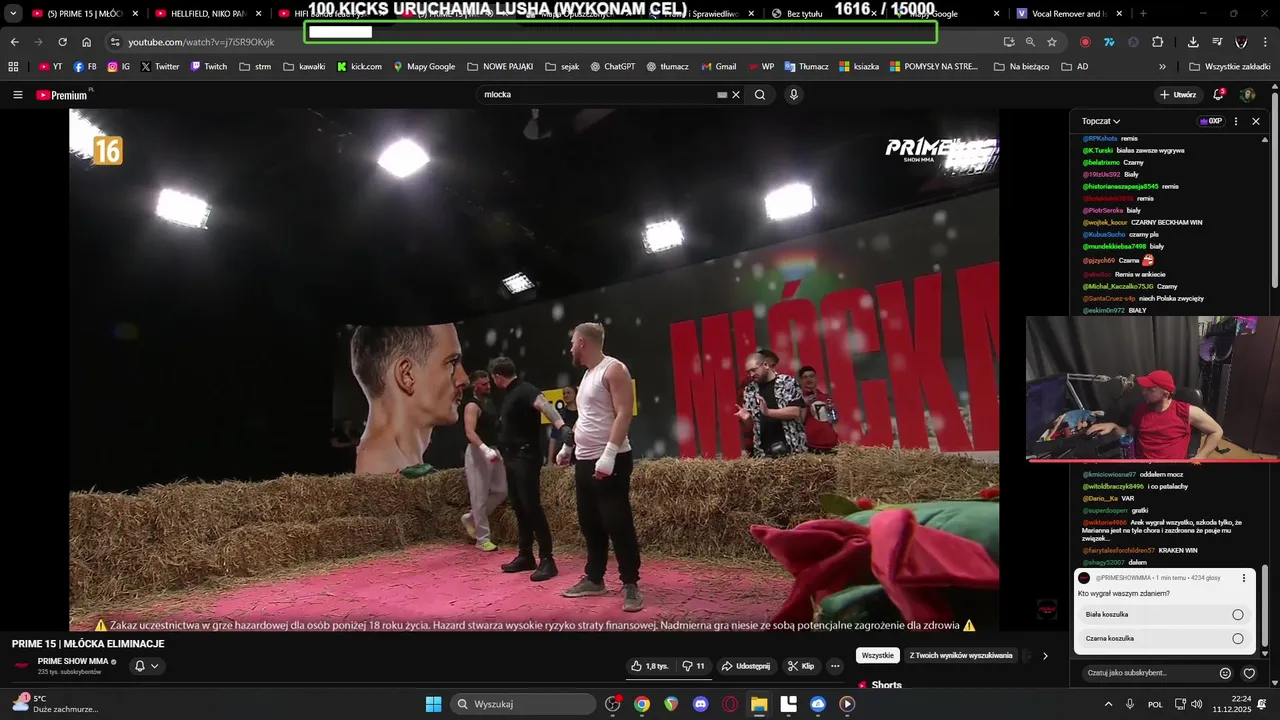
Task: Click the Wyszukaj taskbar search box
Action: click(522, 704)
